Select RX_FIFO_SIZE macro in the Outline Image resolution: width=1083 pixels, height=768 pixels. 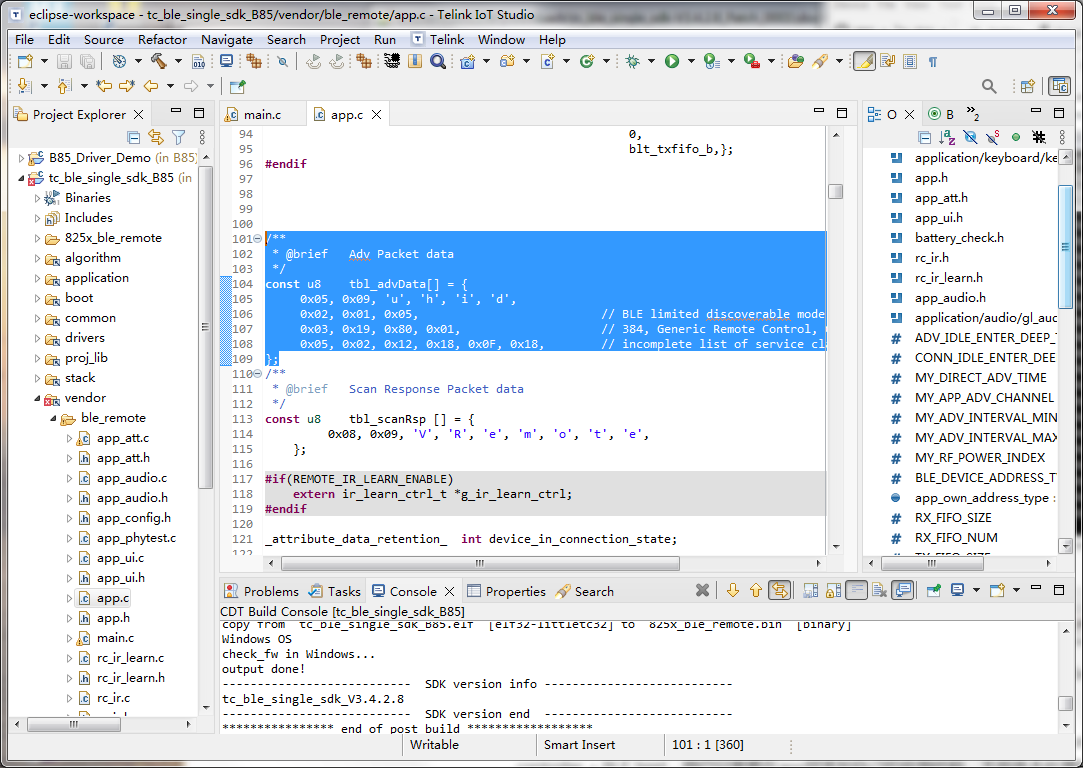point(952,518)
